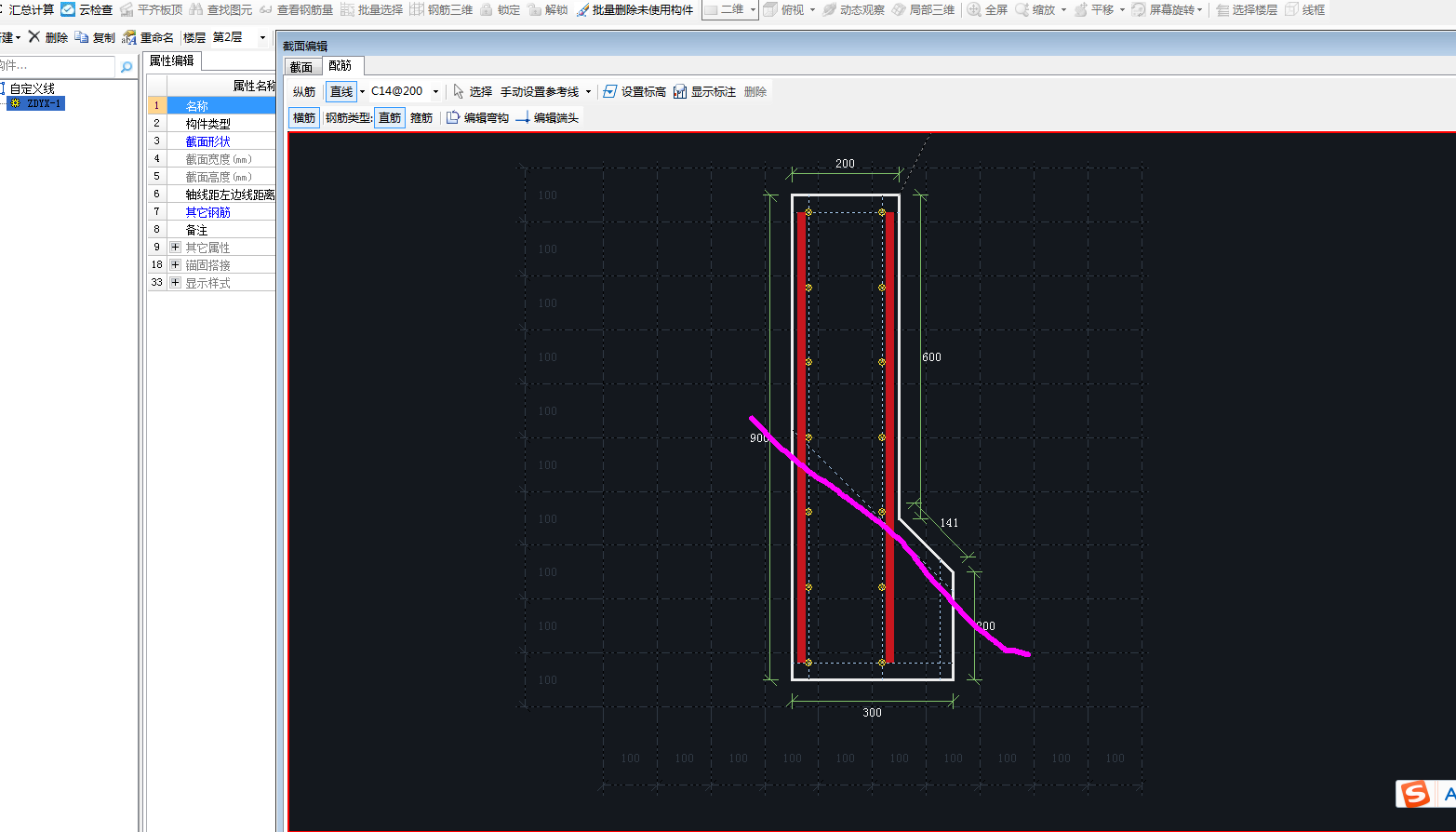Click 屏幕旋转 screen rotate icon
This screenshot has height=832, width=1456.
tap(1139, 9)
